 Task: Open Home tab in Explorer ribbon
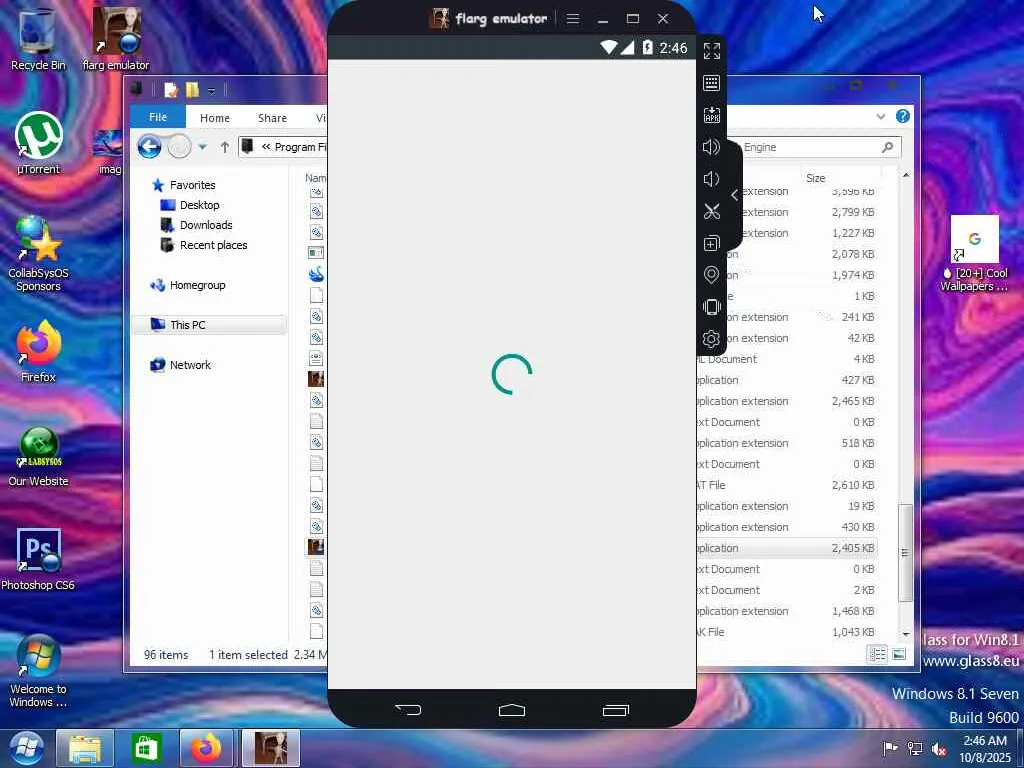pos(215,118)
